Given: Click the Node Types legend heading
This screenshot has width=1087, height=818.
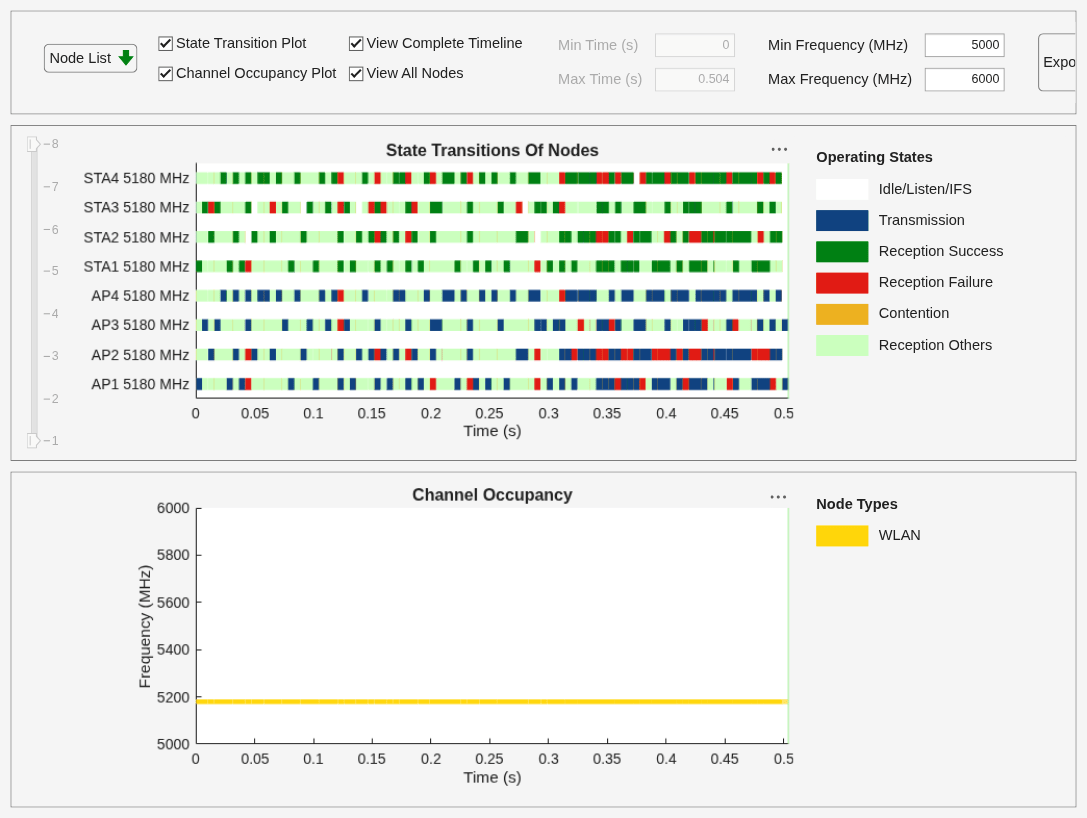Looking at the screenshot, I should pyautogui.click(x=857, y=504).
